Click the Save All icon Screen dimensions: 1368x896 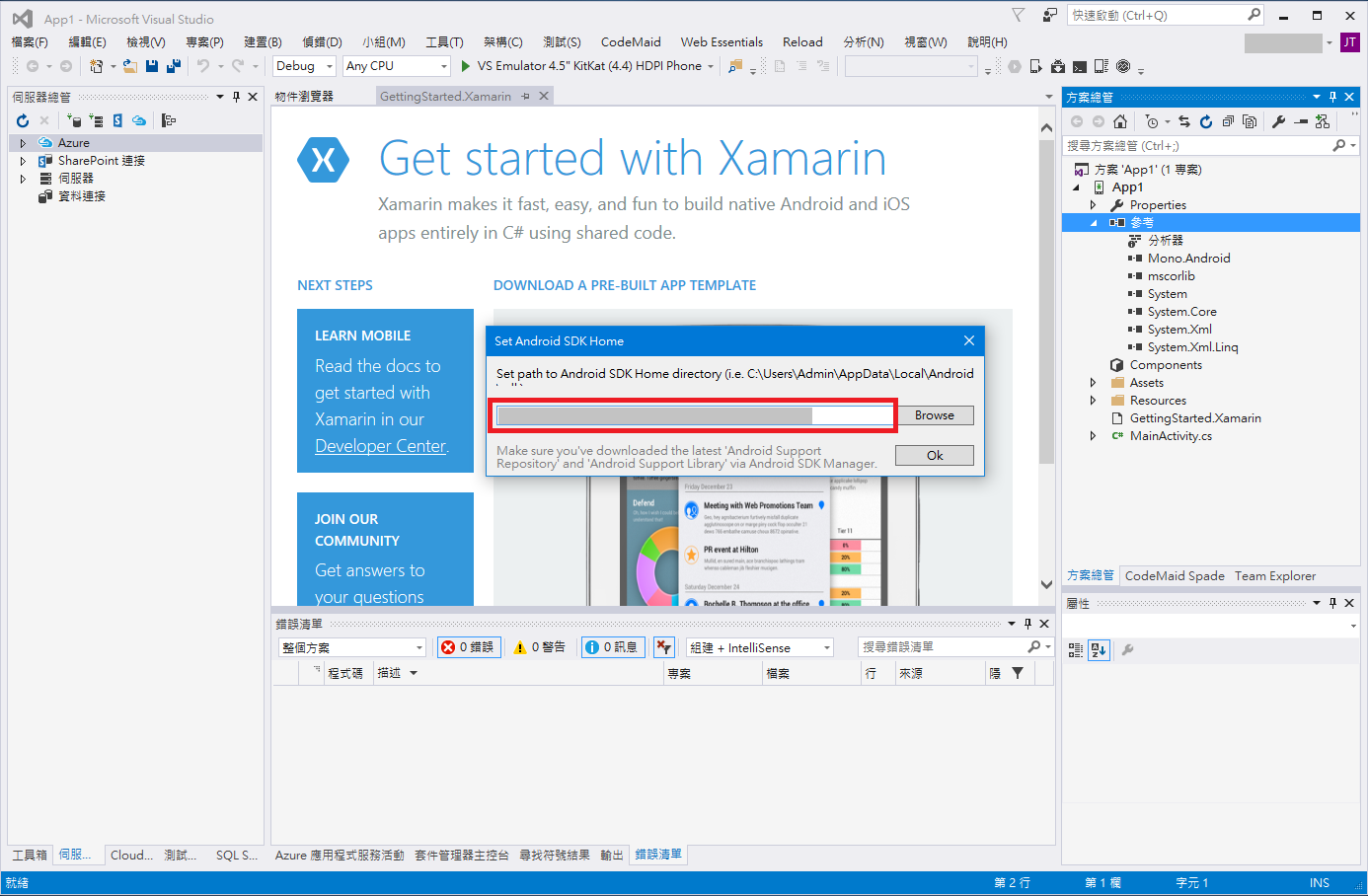pyautogui.click(x=174, y=66)
